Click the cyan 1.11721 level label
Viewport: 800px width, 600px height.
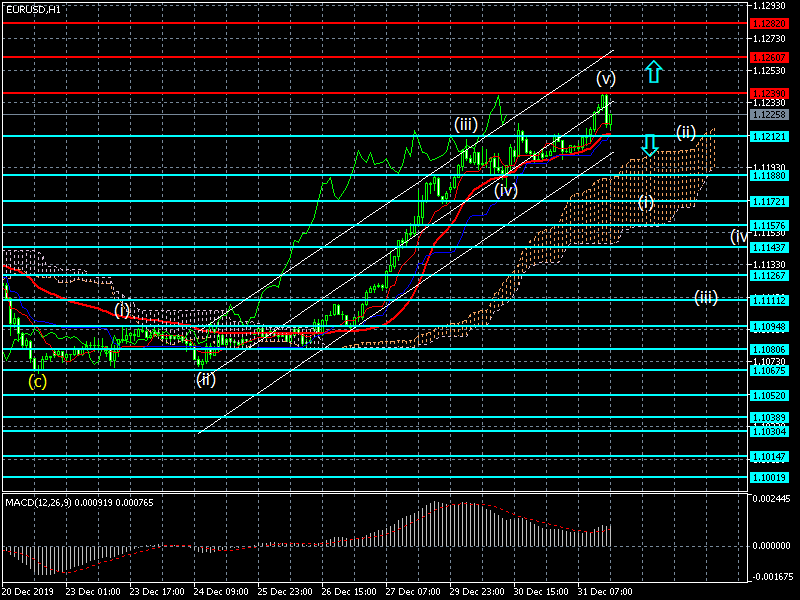point(770,202)
